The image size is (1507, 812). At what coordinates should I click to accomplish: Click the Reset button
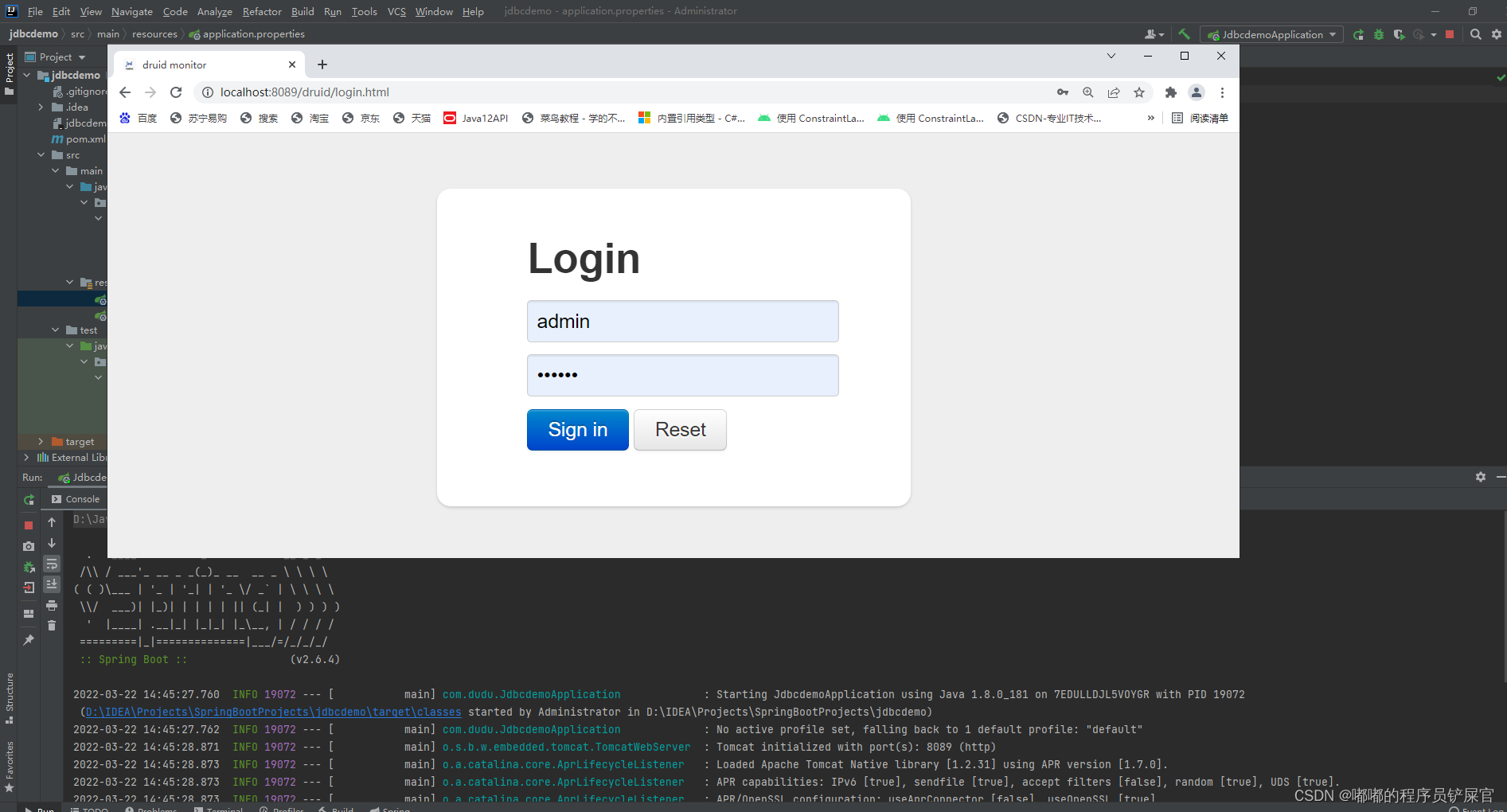click(681, 430)
